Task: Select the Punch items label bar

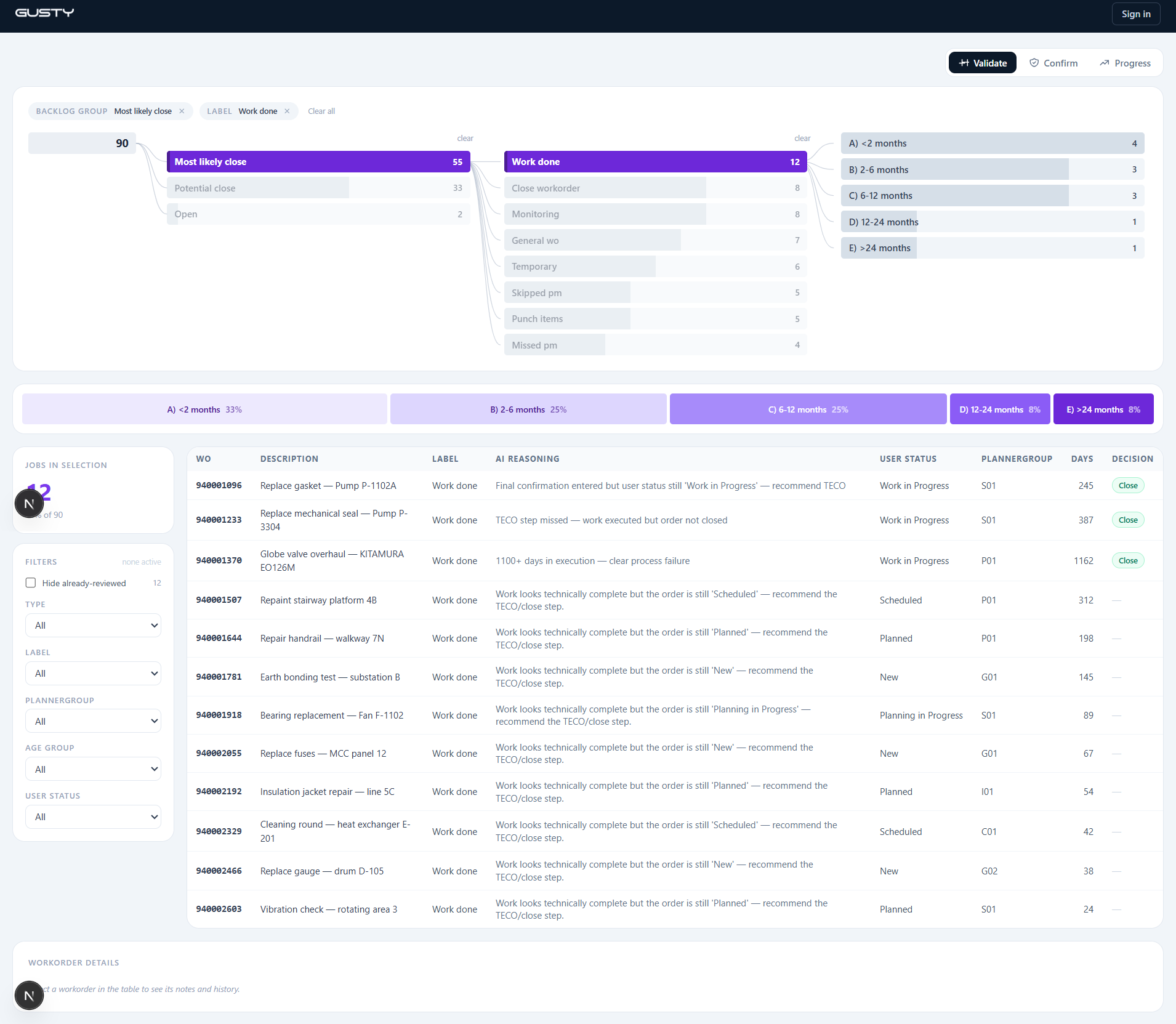Action: [x=656, y=319]
